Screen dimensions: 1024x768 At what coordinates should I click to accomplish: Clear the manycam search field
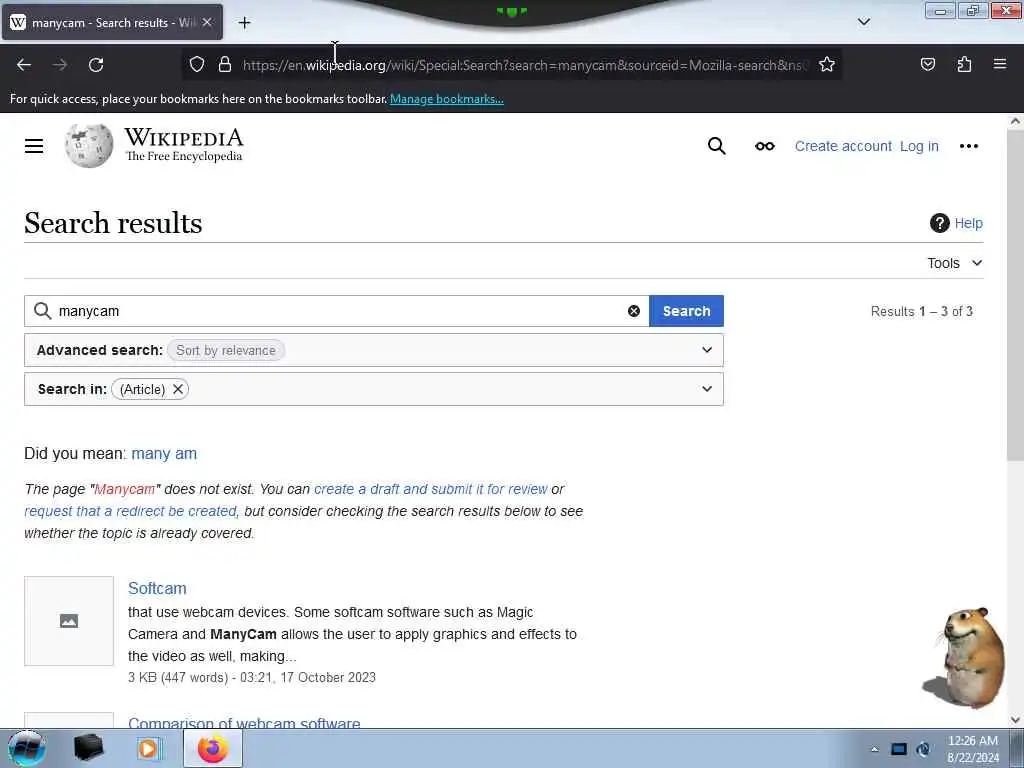pyautogui.click(x=633, y=312)
